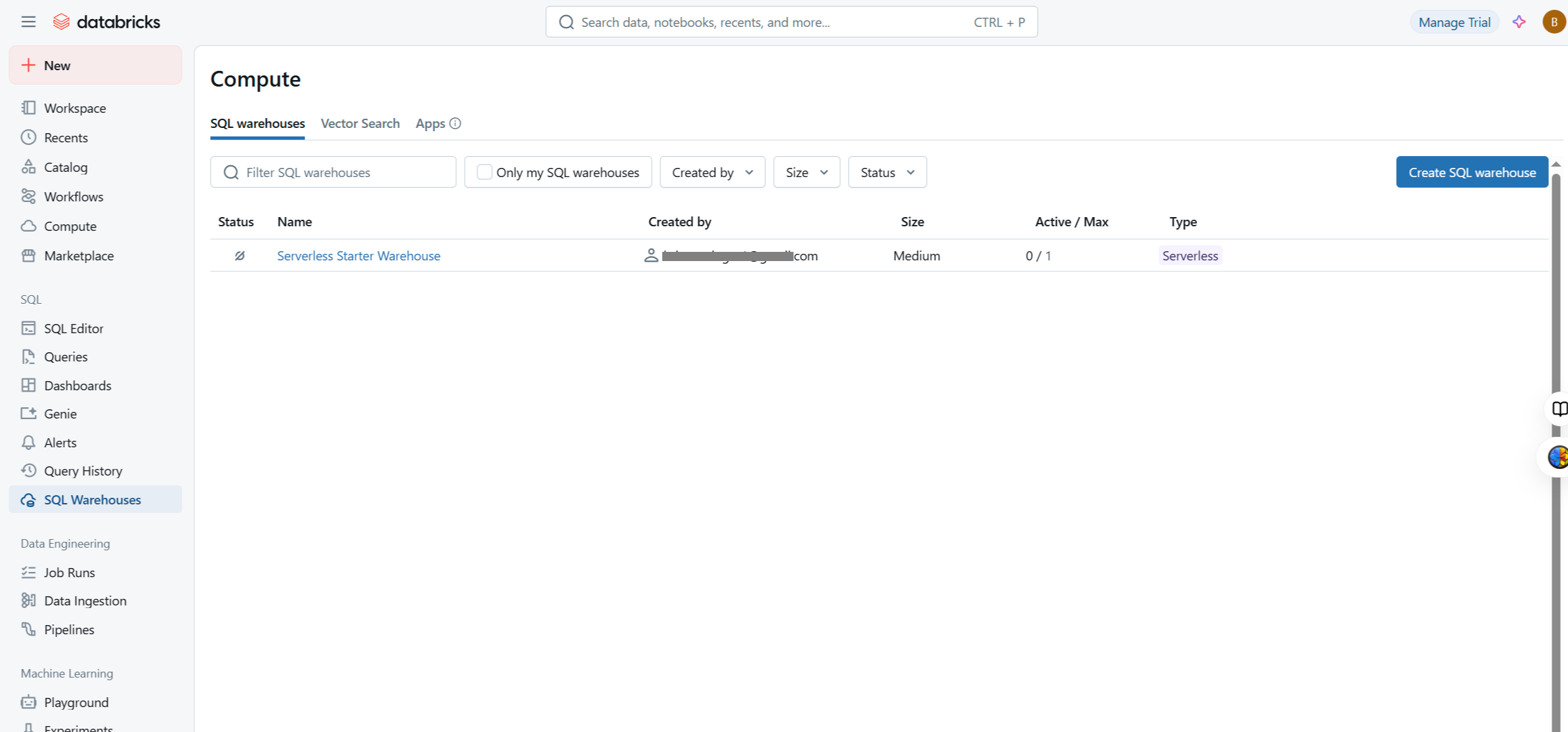Click the Create SQL warehouse button

pyautogui.click(x=1472, y=172)
